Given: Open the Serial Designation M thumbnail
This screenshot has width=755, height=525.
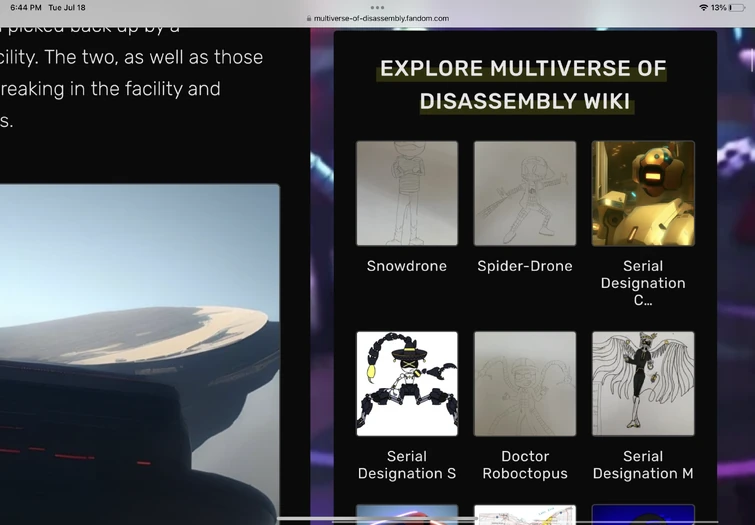Looking at the screenshot, I should (x=643, y=383).
